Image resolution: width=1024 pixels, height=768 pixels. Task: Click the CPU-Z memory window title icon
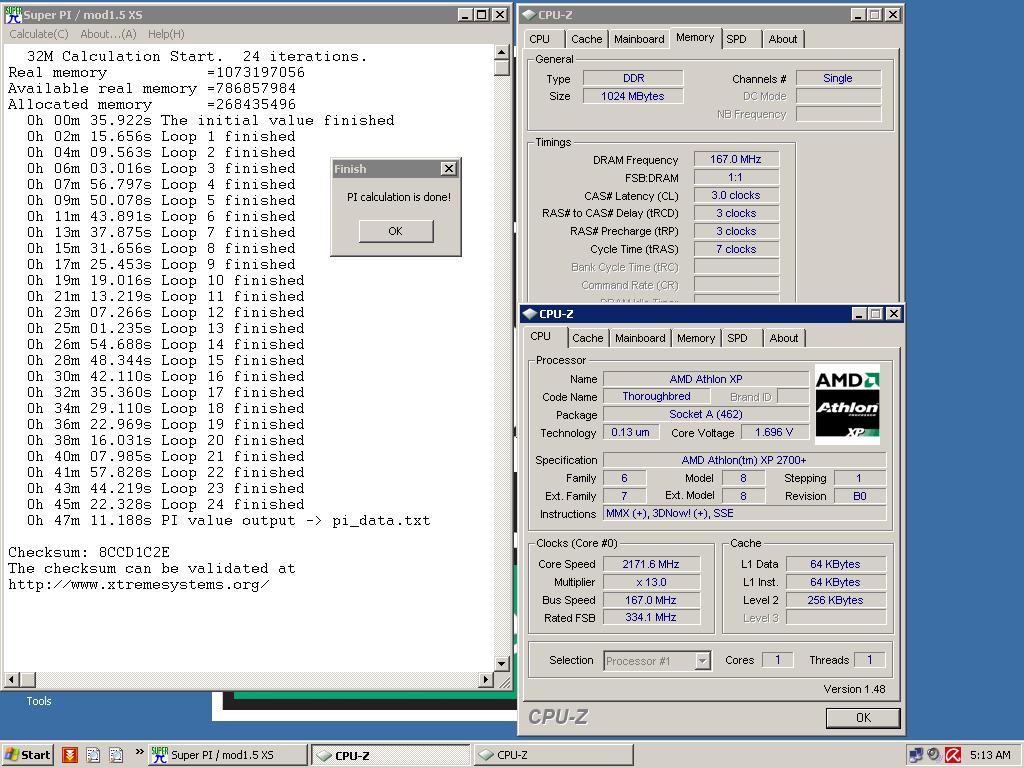tap(529, 14)
